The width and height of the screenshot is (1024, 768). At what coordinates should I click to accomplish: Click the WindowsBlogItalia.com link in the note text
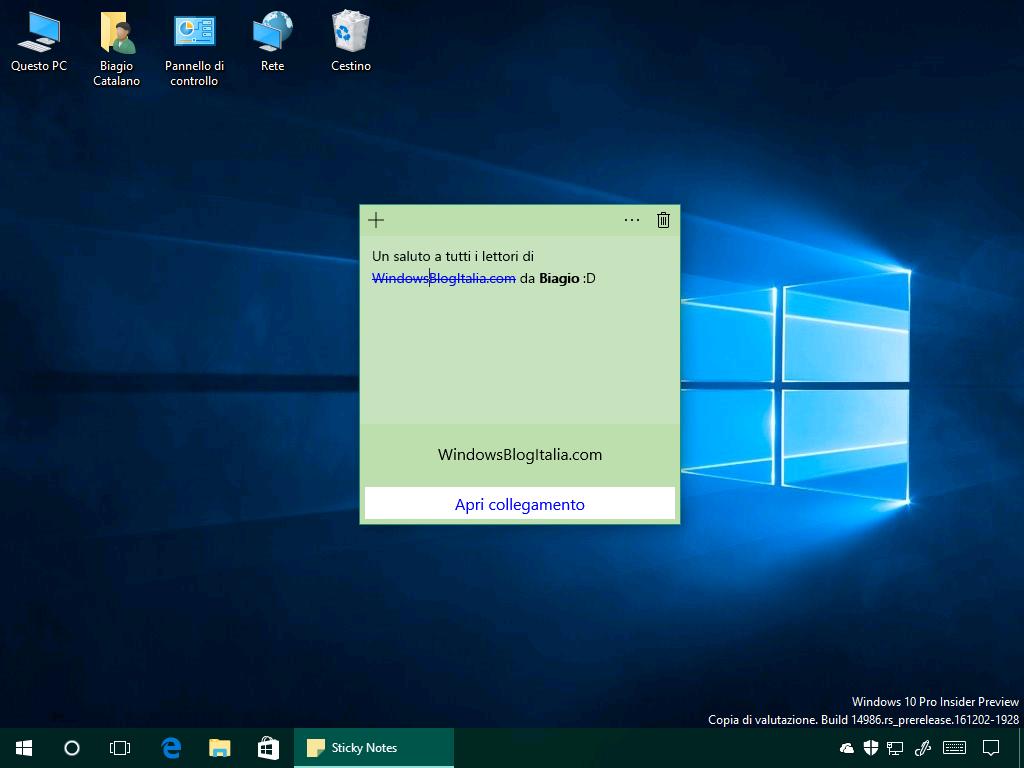pos(443,278)
